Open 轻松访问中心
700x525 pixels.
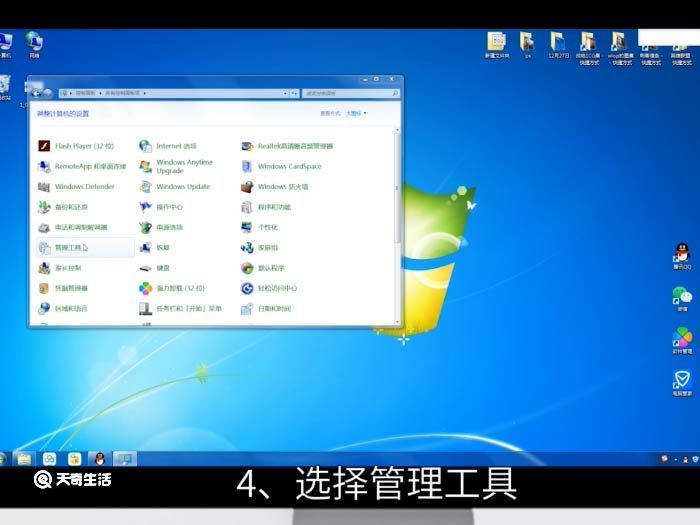coord(269,288)
